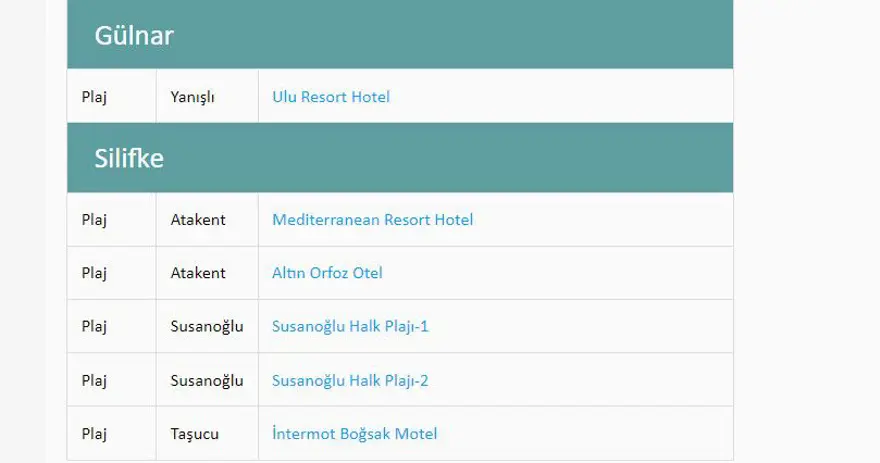Select the Plaj cell beside Taşucu

click(94, 434)
